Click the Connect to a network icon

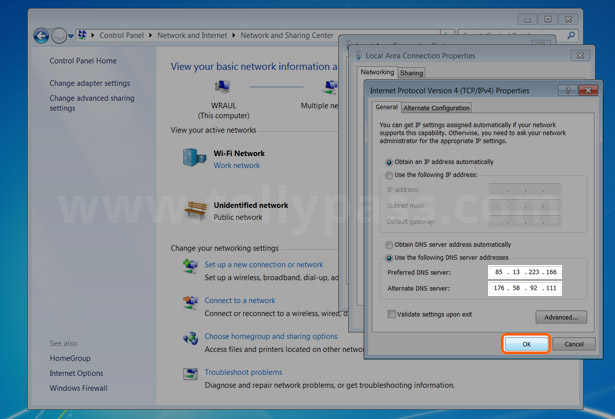190,302
